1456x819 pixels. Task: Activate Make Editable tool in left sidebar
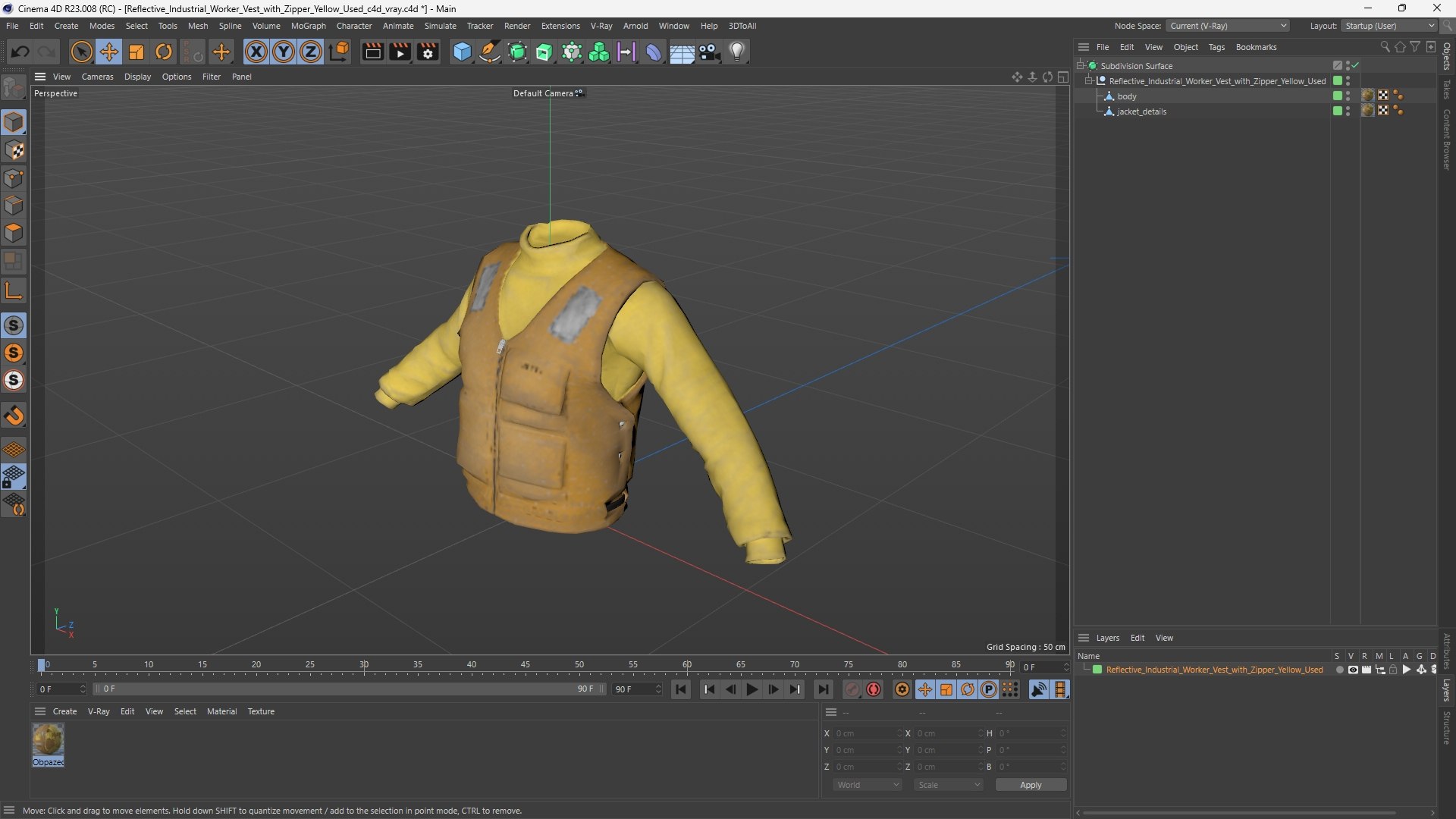(14, 89)
